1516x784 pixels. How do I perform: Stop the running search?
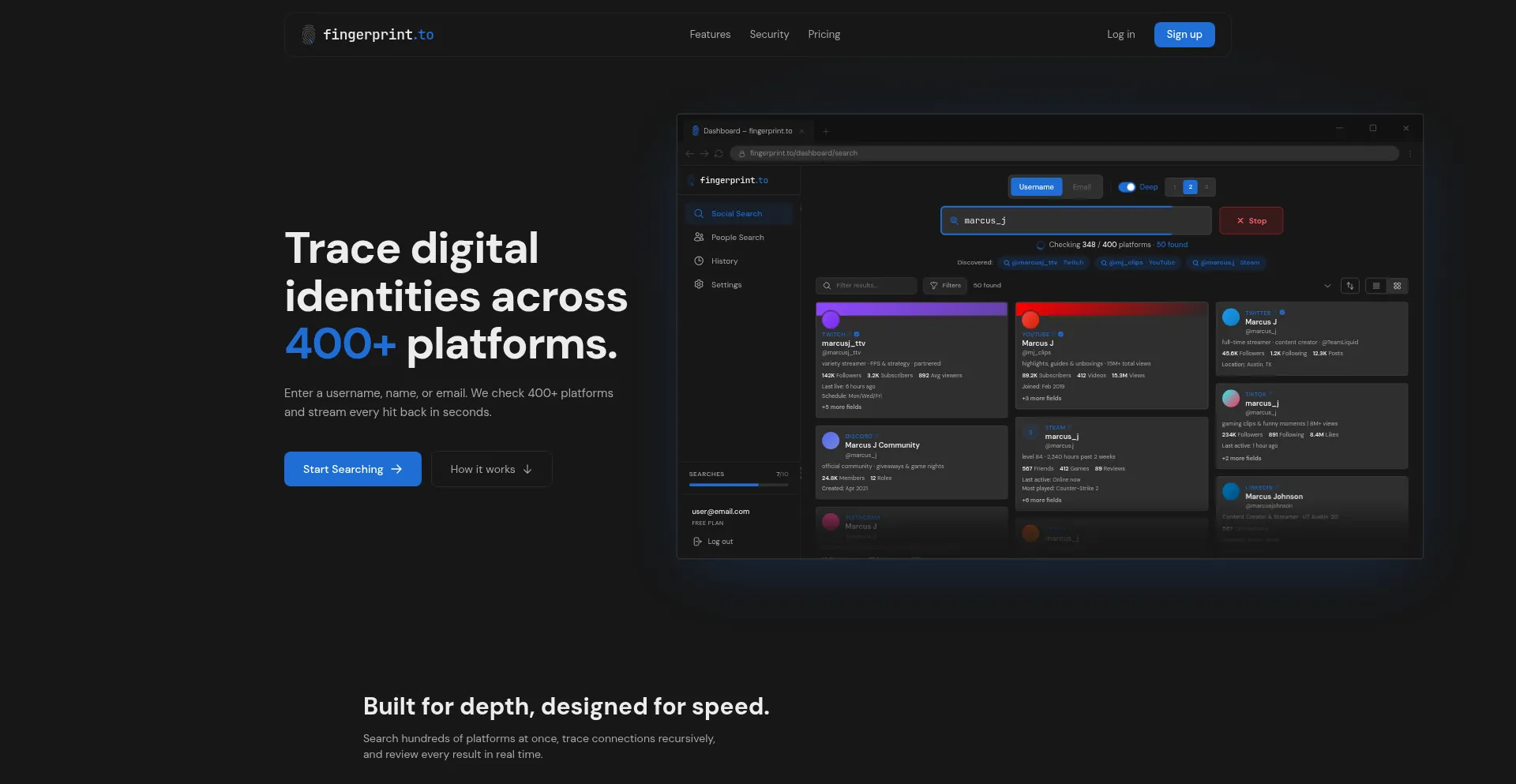[x=1251, y=221]
